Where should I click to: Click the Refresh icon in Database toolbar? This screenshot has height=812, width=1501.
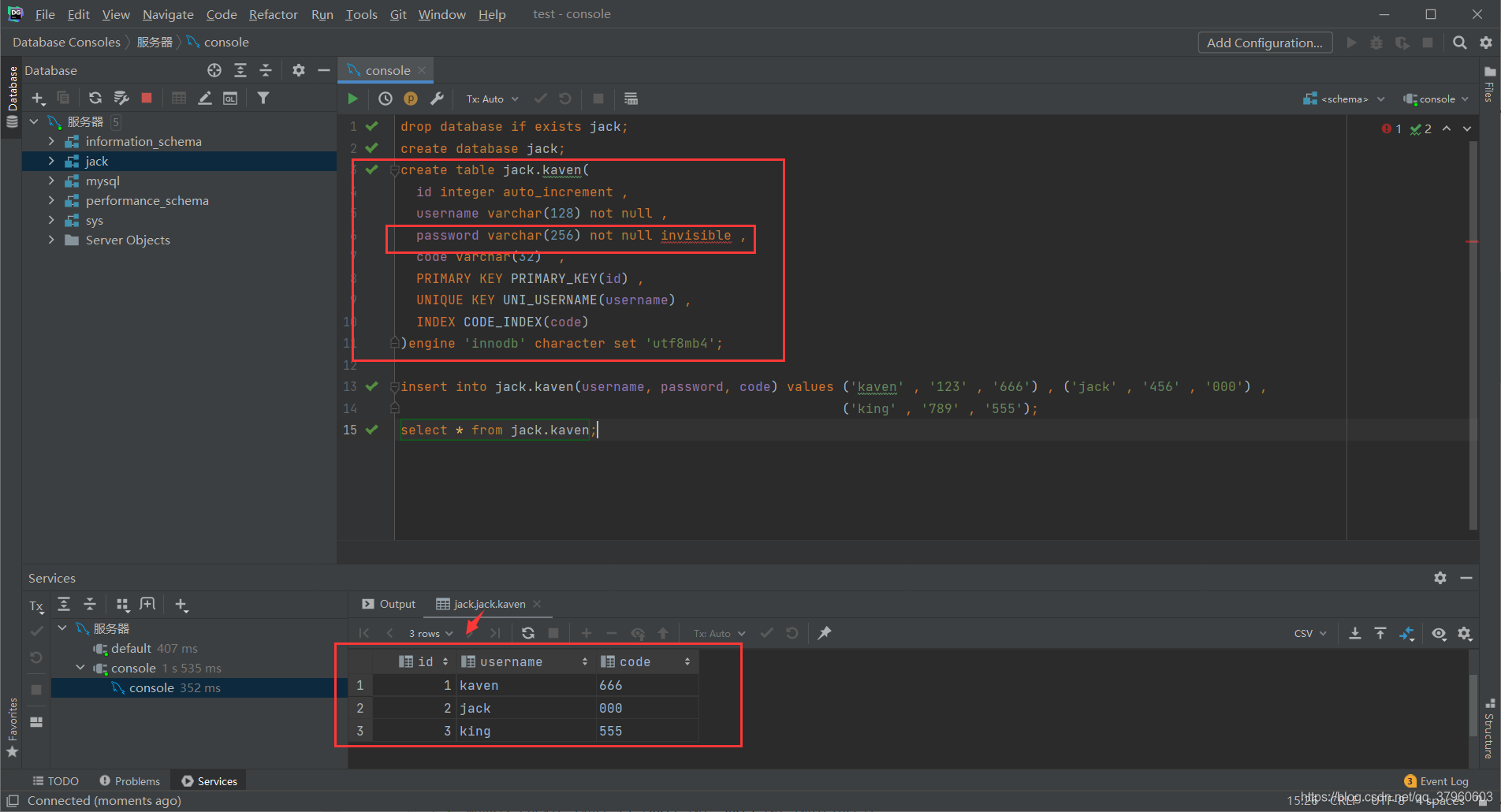[95, 98]
